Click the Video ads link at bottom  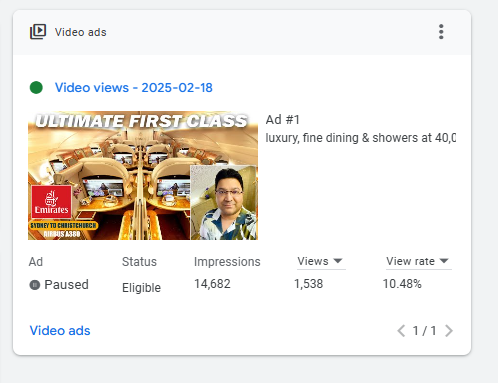point(60,331)
